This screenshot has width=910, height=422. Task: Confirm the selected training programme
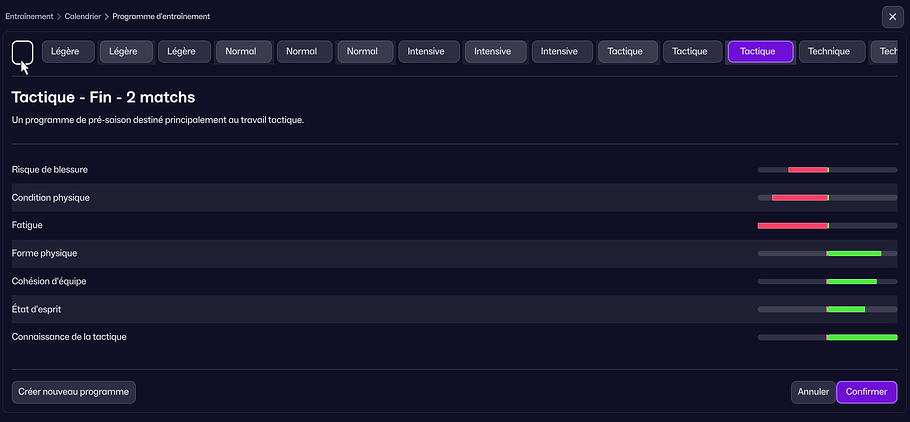point(866,392)
